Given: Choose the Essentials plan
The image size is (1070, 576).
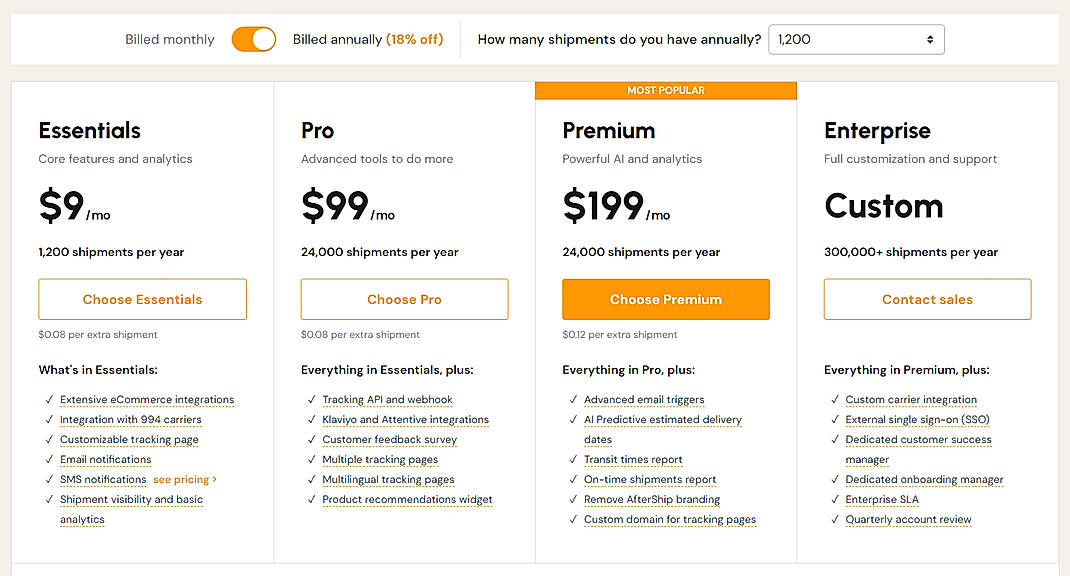Looking at the screenshot, I should [142, 299].
